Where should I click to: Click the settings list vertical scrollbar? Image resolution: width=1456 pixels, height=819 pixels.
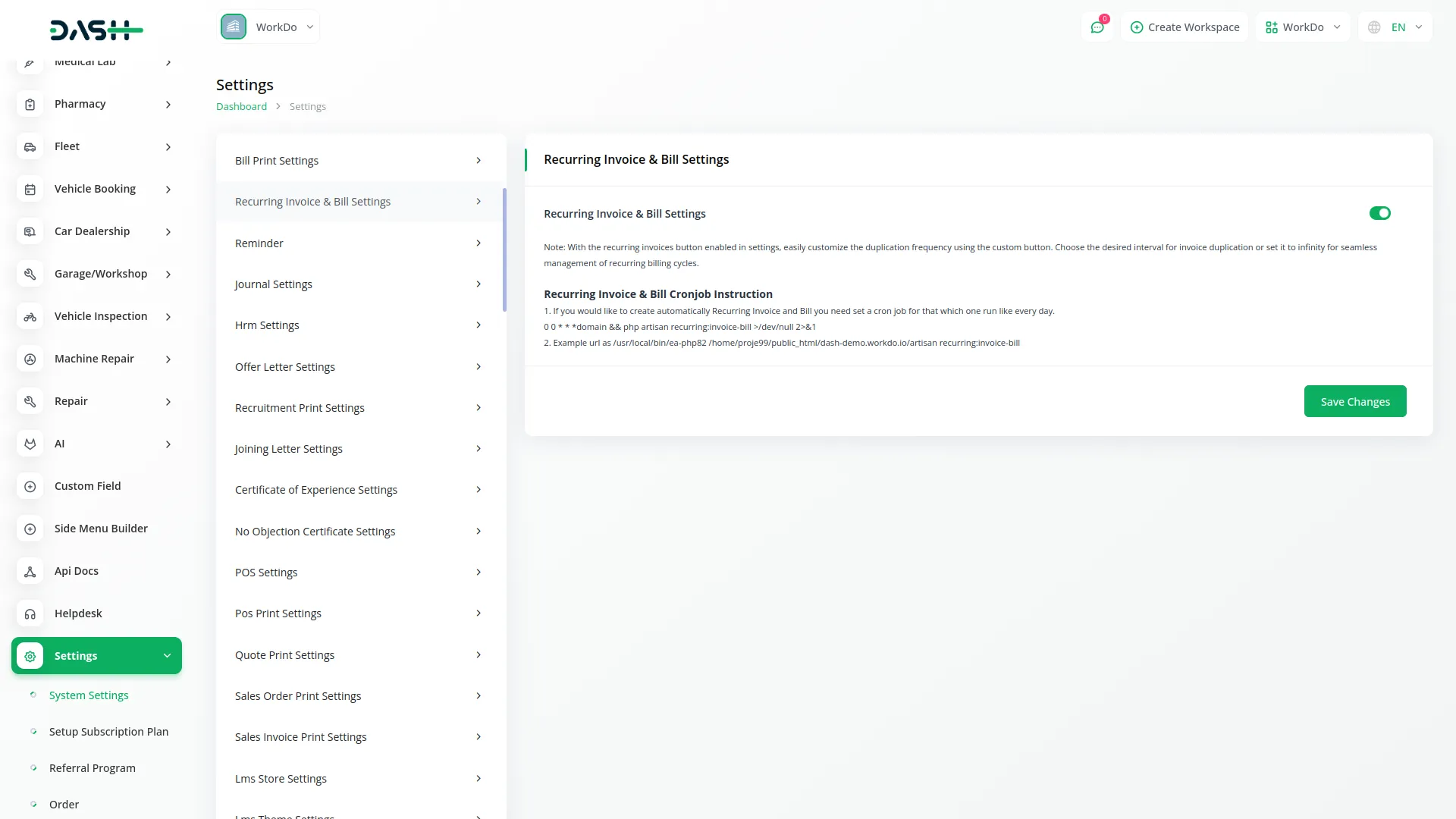pos(504,250)
